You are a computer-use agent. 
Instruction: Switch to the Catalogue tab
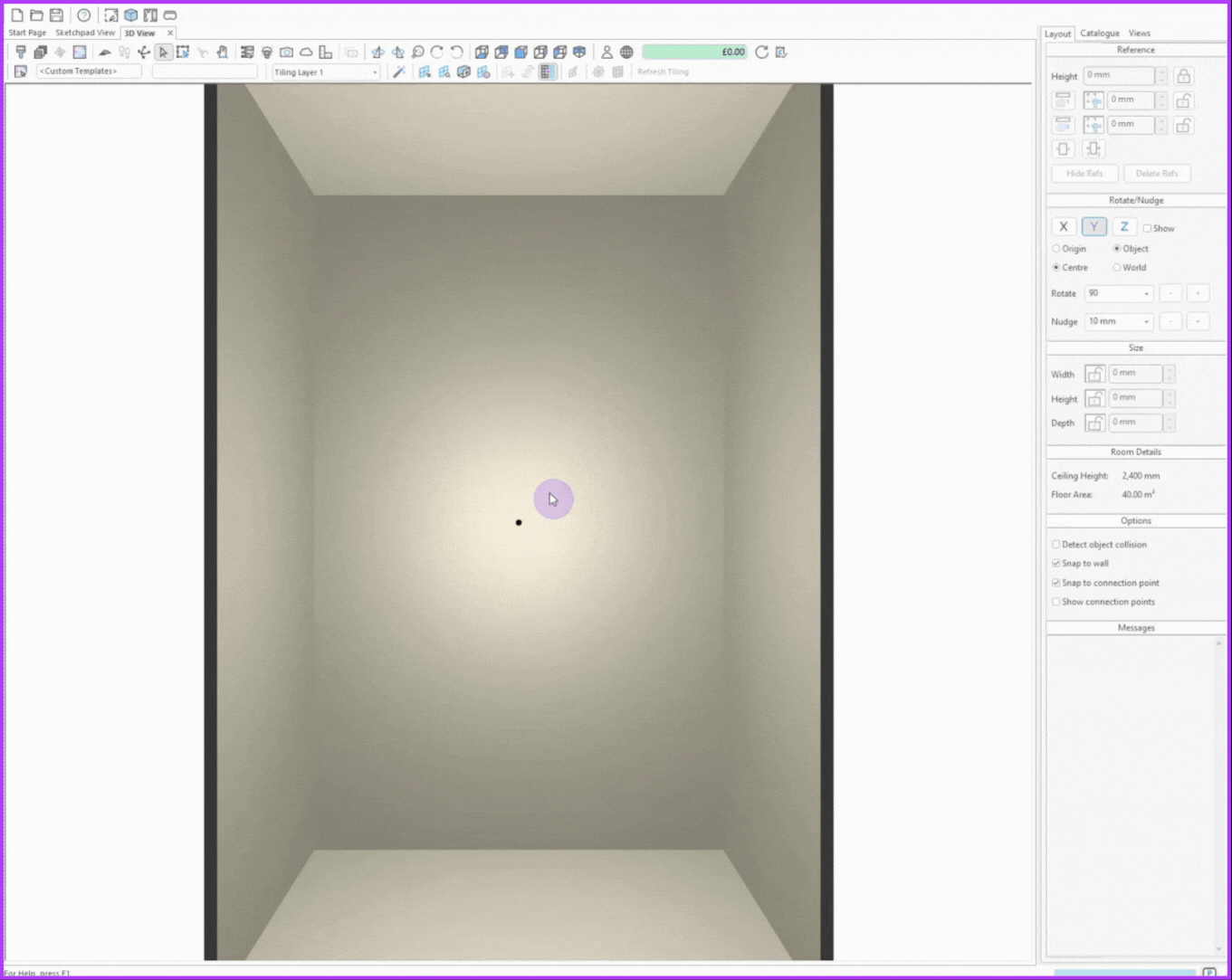(1099, 33)
